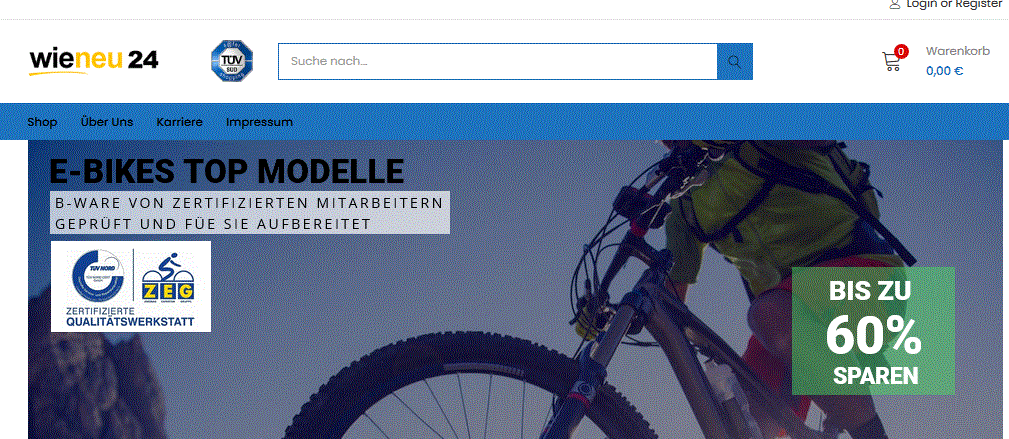Click the magnifier search button
This screenshot has height=439, width=1009.
(x=735, y=62)
